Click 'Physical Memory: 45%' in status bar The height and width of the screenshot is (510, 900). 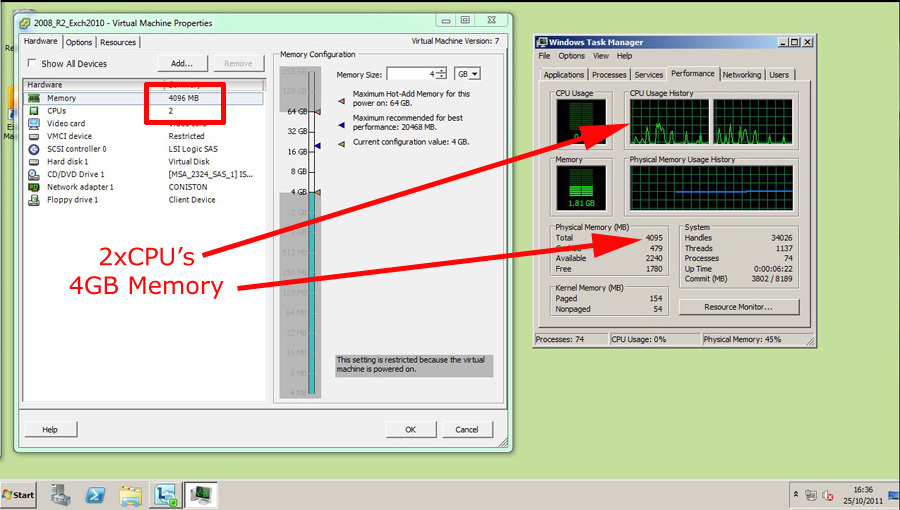(742, 340)
